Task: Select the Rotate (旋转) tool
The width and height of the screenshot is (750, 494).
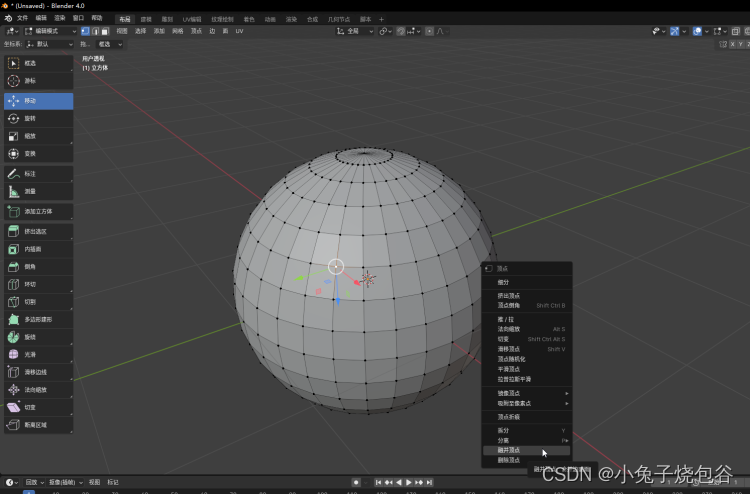Action: 38,119
